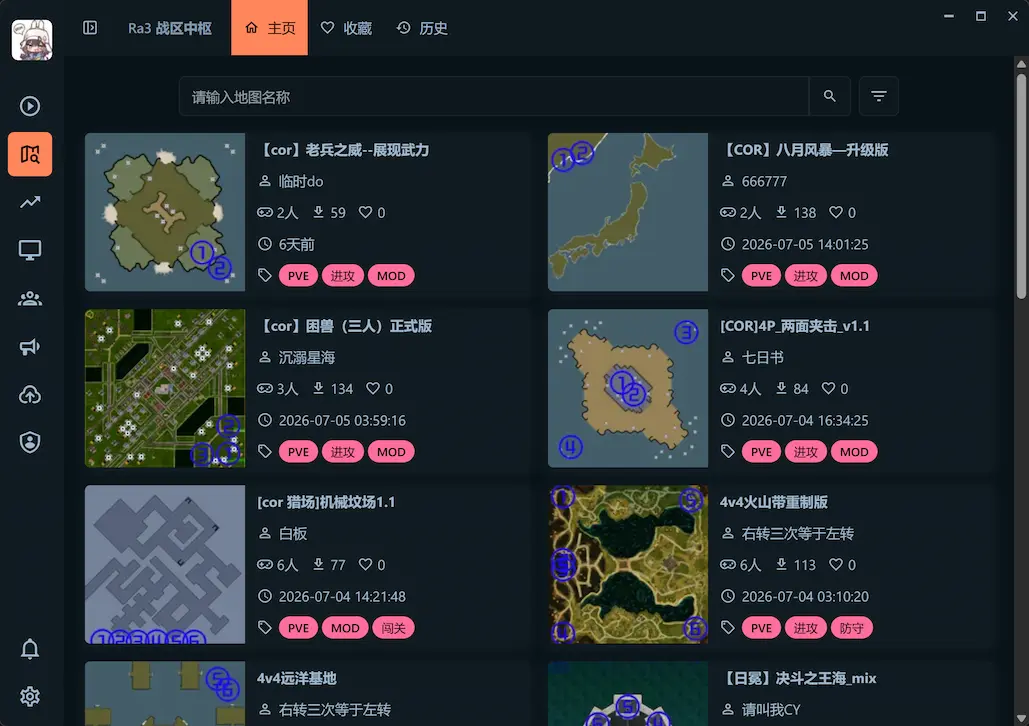1029x726 pixels.
Task: Click thumbnail of 老兵之威 map
Action: pos(165,212)
